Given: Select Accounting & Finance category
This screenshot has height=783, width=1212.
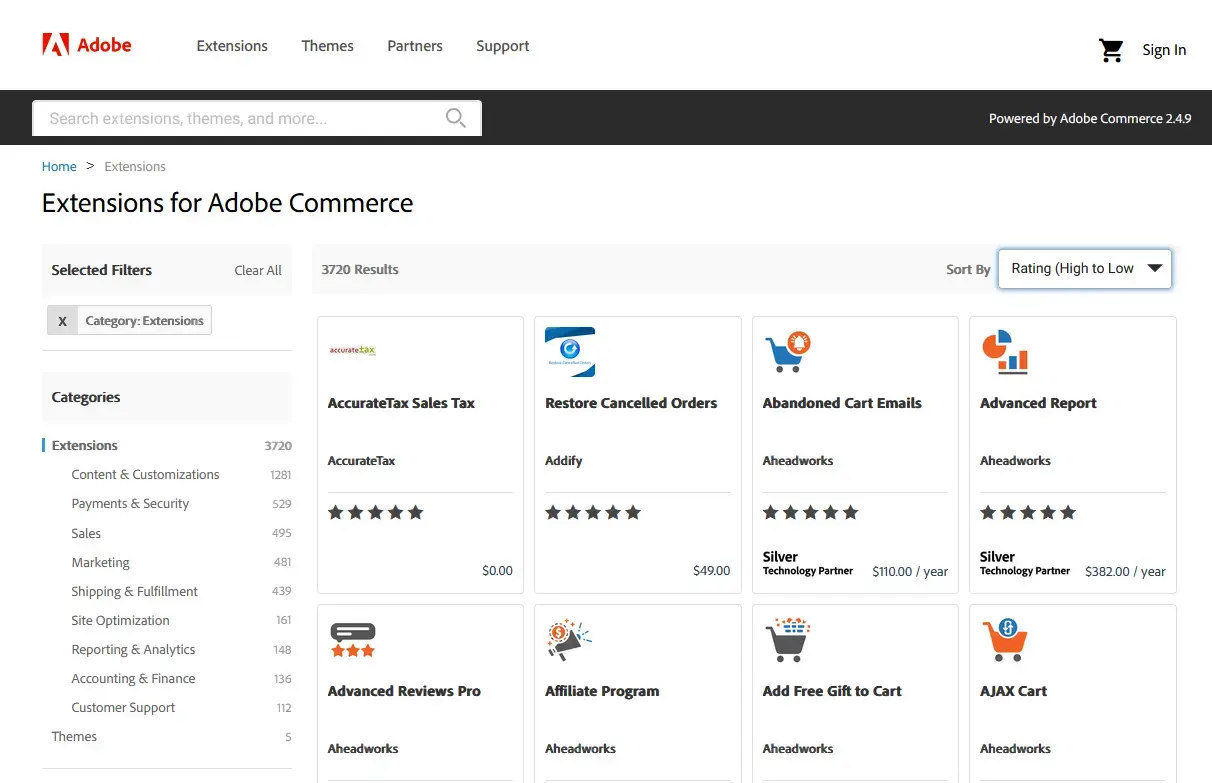Looking at the screenshot, I should pos(133,679).
